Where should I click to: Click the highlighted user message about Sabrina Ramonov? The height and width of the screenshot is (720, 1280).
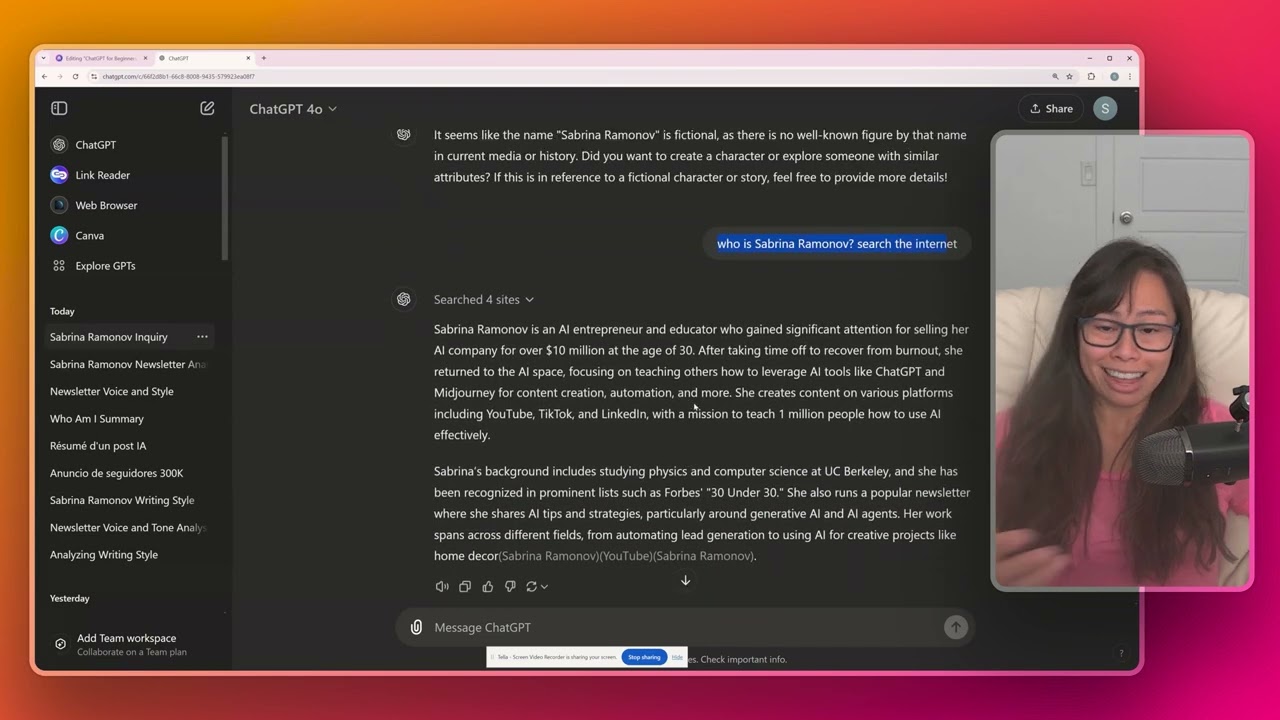837,243
